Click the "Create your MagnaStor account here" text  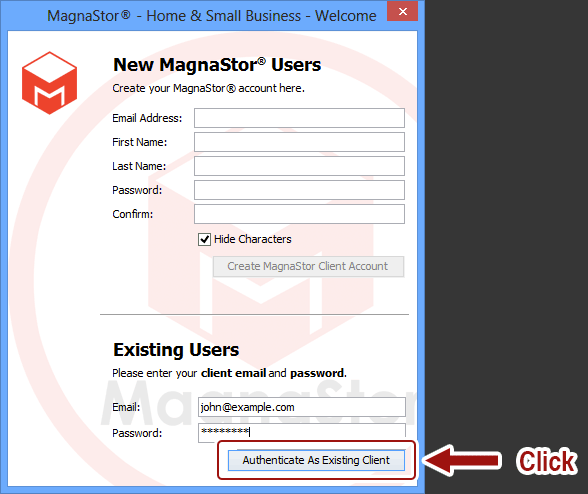[208, 88]
